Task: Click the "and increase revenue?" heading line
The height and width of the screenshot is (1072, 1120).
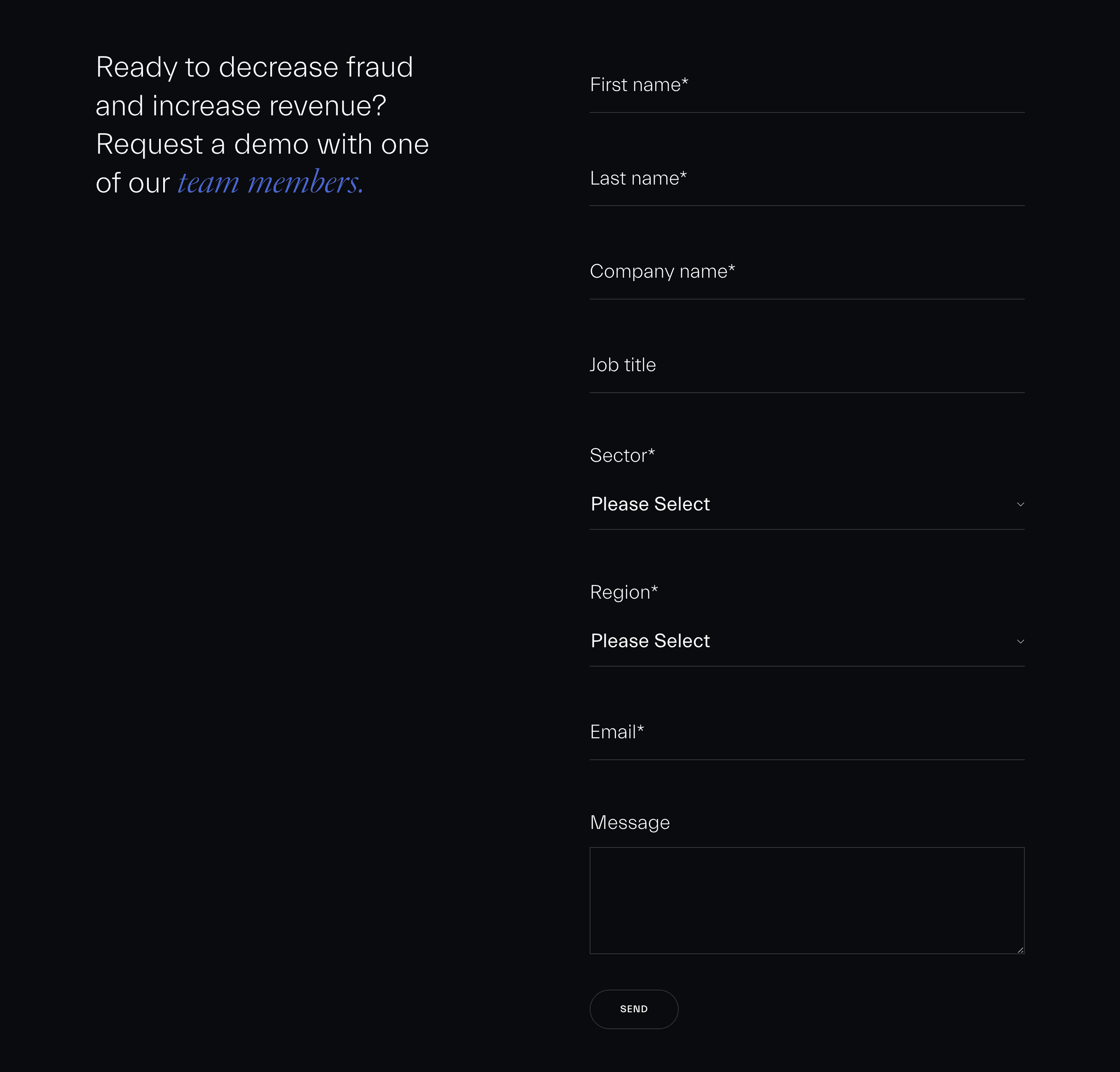Action: coord(241,106)
